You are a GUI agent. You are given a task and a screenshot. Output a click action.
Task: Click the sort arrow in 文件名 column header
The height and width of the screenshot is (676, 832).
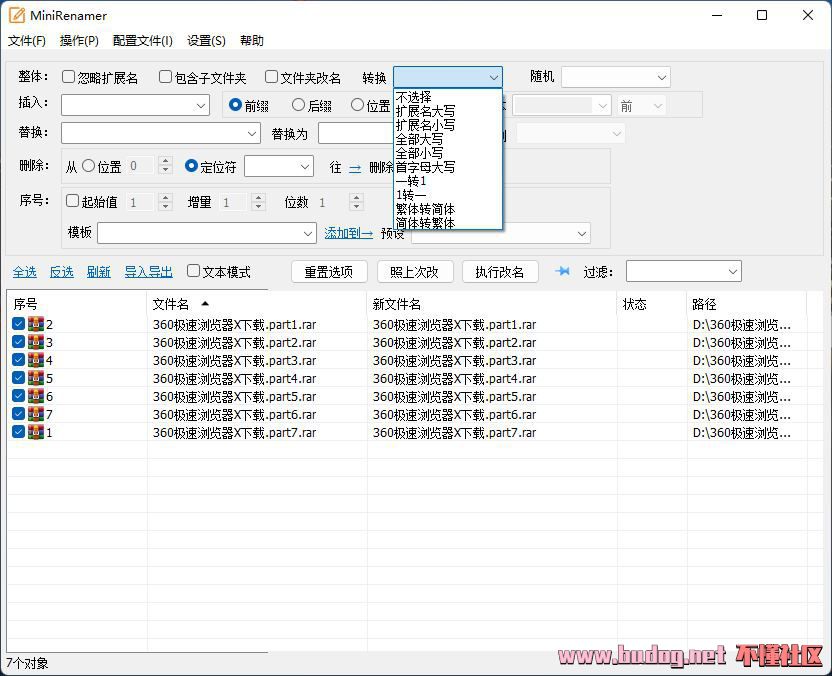click(x=205, y=303)
